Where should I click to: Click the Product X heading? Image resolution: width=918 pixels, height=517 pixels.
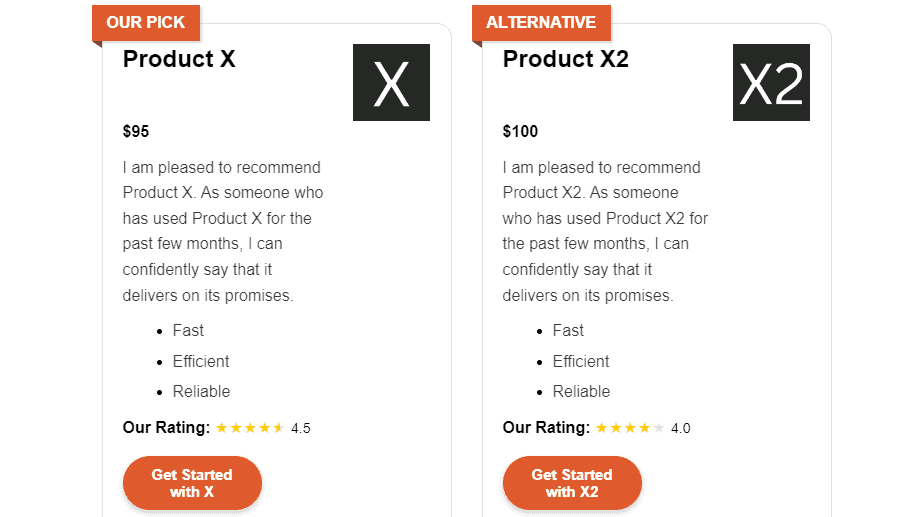179,59
